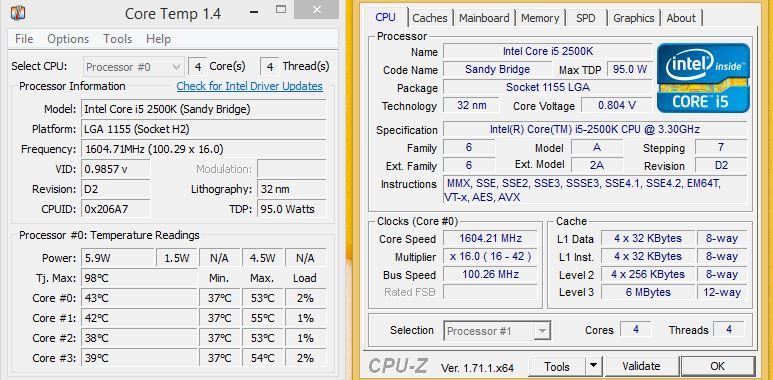Minimize the Core Temp window
The height and width of the screenshot is (380, 773).
point(254,11)
